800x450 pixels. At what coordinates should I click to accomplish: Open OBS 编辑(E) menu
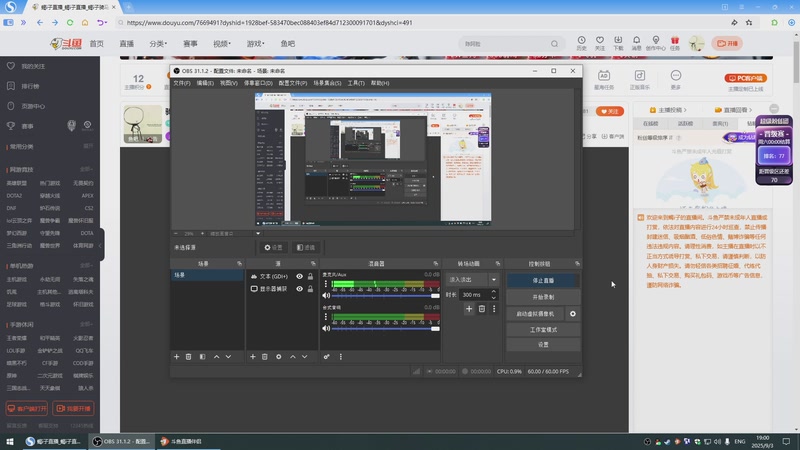205,83
